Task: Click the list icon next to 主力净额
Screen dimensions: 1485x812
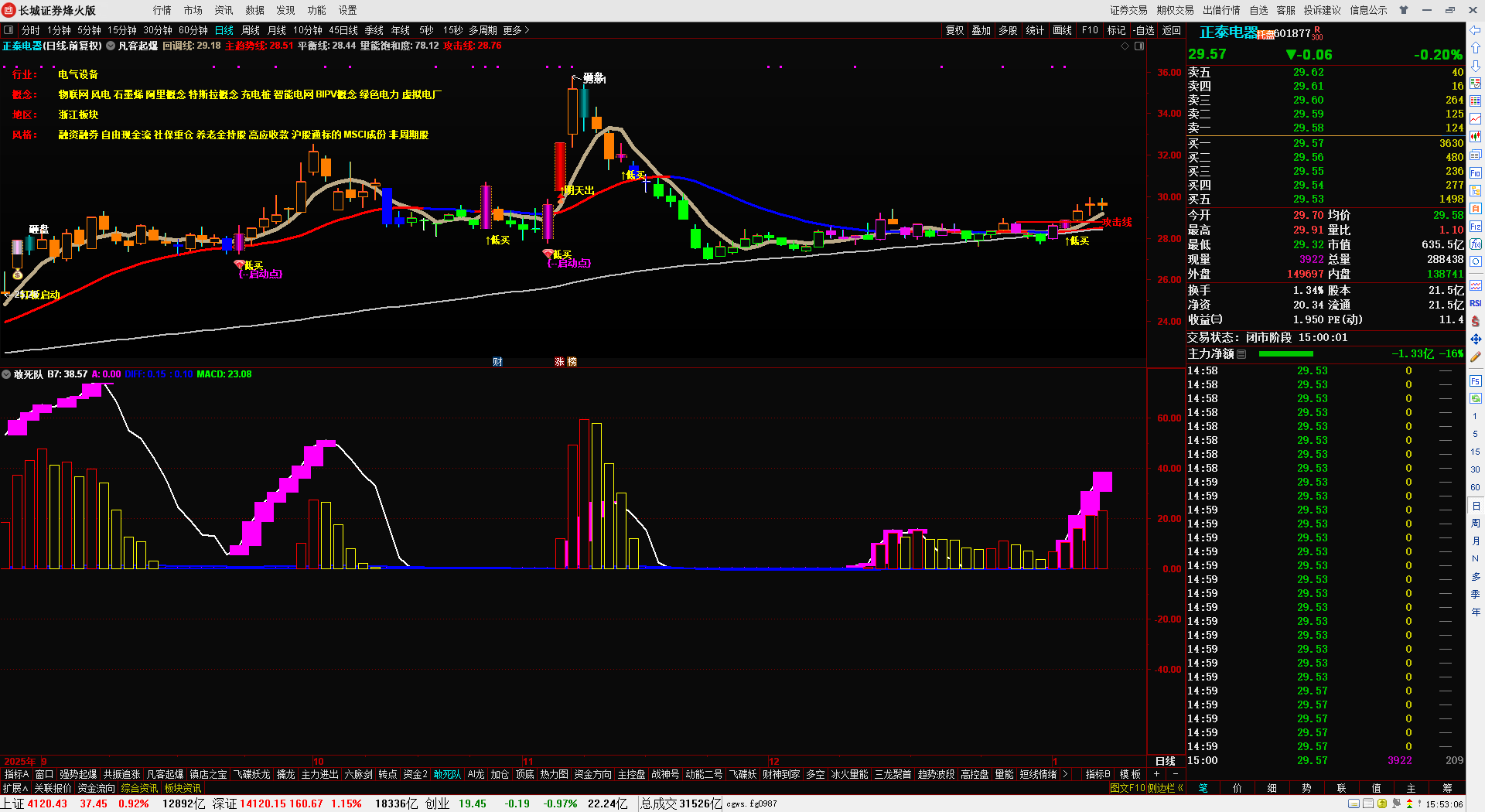Action: (1241, 354)
